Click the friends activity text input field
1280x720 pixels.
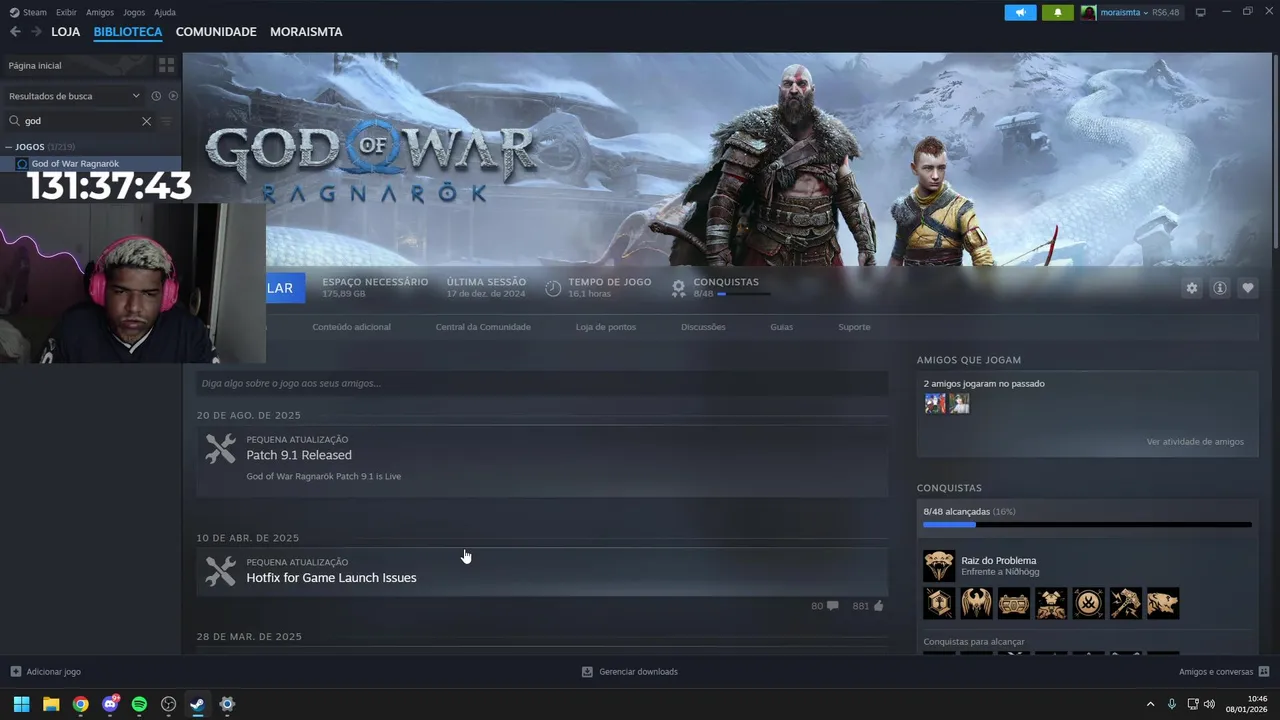(x=542, y=383)
